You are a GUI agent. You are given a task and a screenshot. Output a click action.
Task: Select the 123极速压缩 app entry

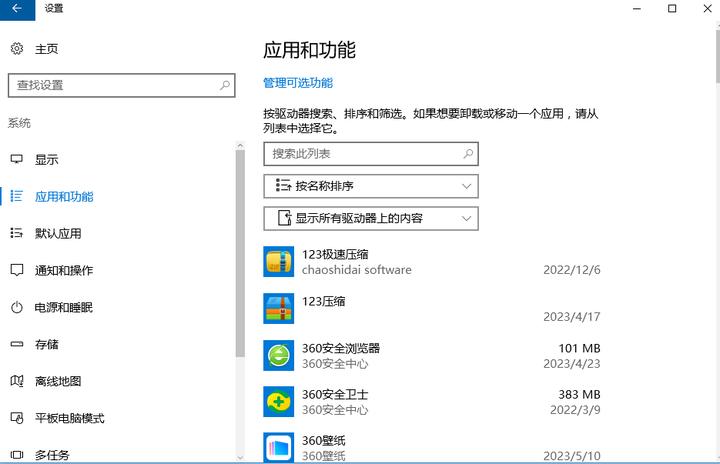[432, 262]
